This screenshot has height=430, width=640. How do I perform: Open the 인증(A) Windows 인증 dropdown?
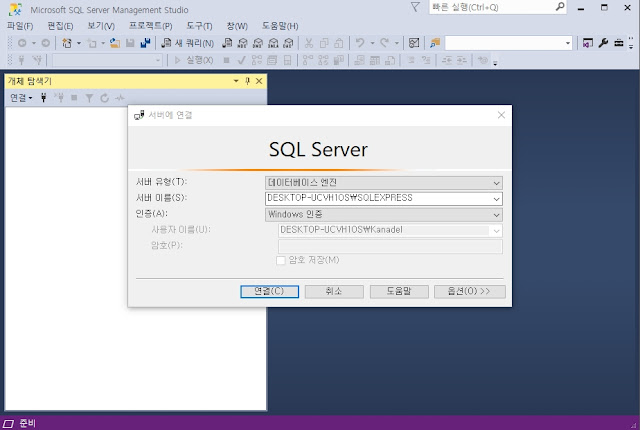pyautogui.click(x=384, y=215)
